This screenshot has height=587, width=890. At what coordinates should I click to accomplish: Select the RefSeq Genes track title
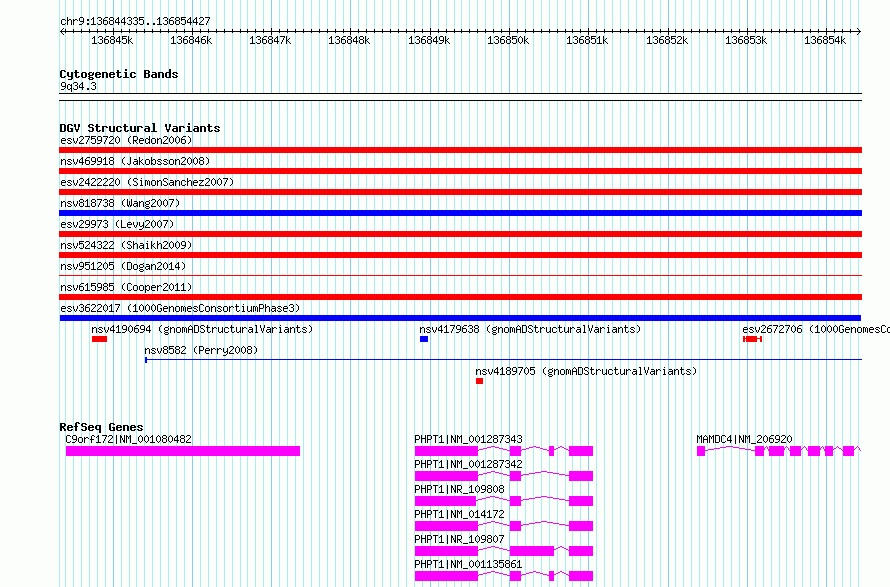point(101,427)
